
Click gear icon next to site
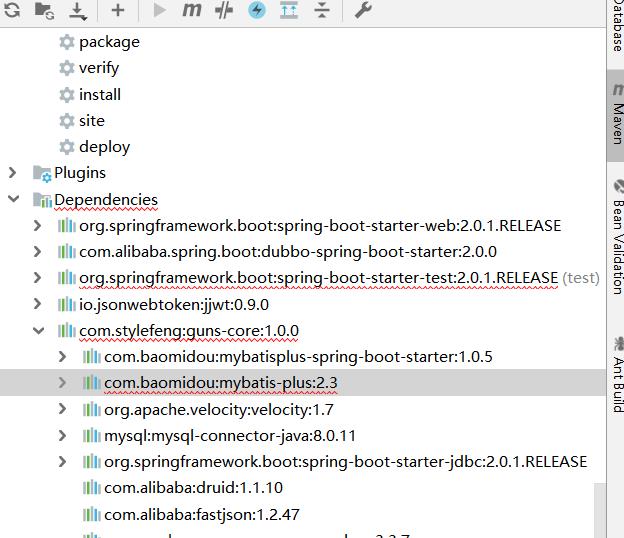[x=66, y=121]
